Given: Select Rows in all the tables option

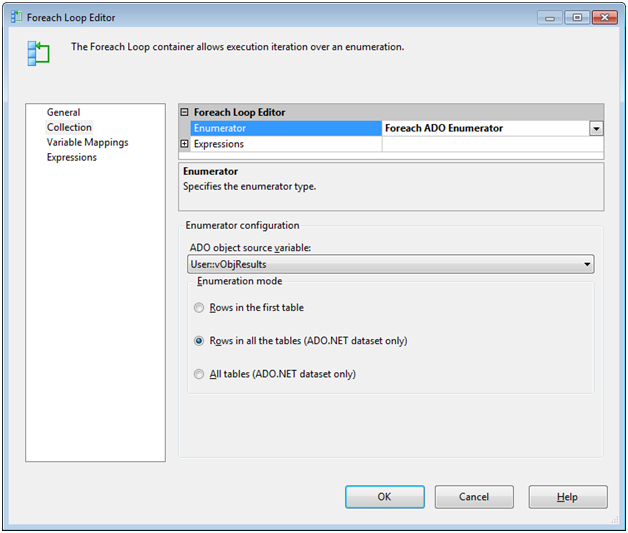Looking at the screenshot, I should click(200, 341).
